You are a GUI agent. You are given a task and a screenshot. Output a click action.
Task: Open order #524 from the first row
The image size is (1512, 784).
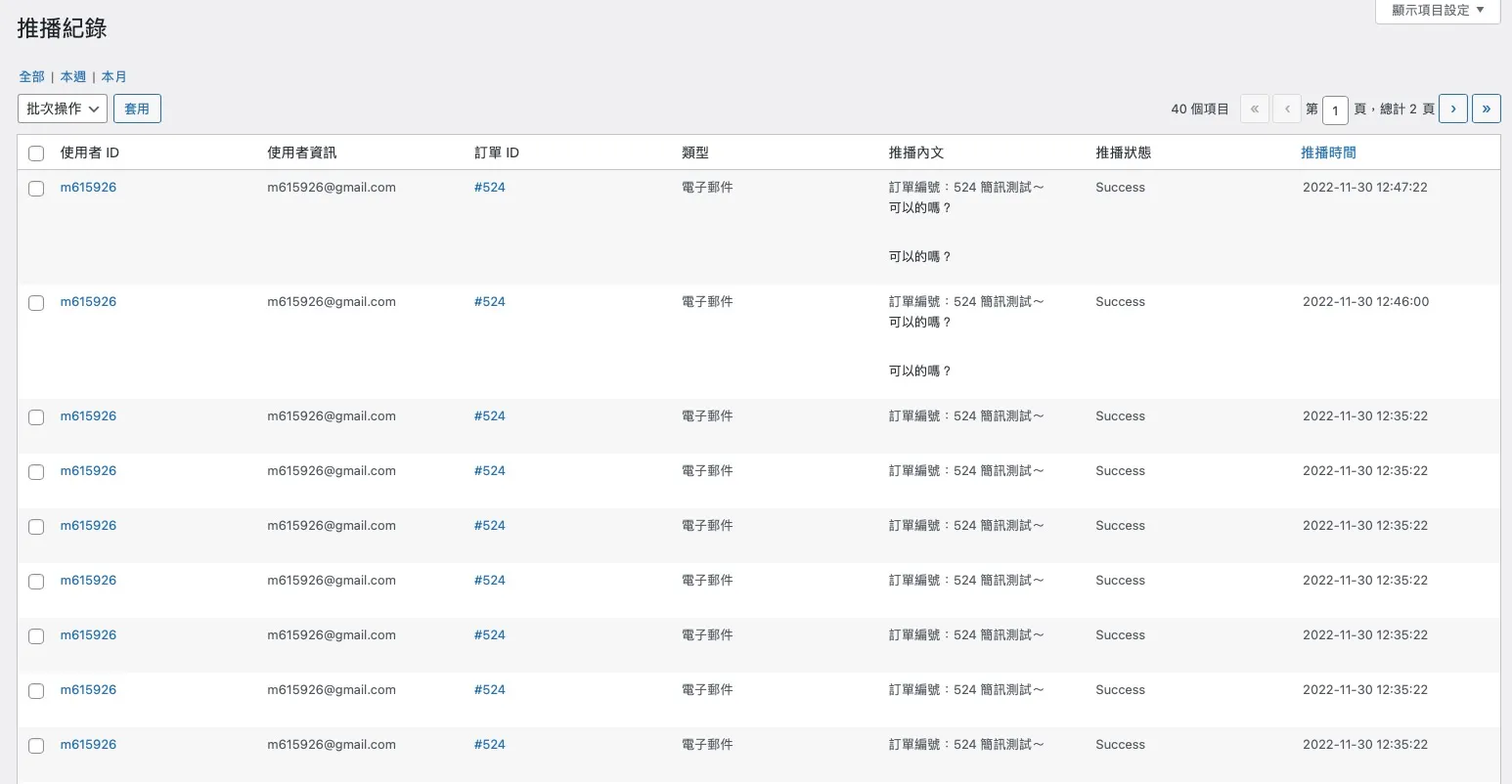pyautogui.click(x=490, y=187)
